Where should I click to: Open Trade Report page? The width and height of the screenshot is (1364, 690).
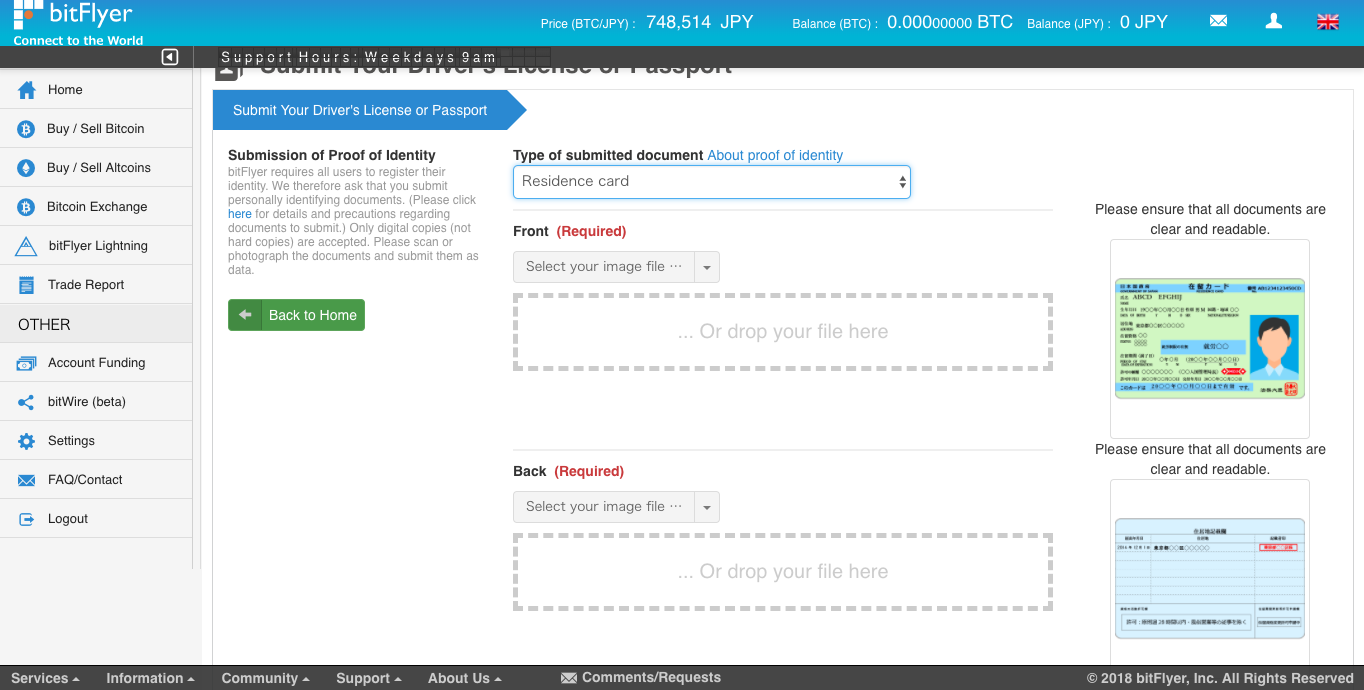96,285
